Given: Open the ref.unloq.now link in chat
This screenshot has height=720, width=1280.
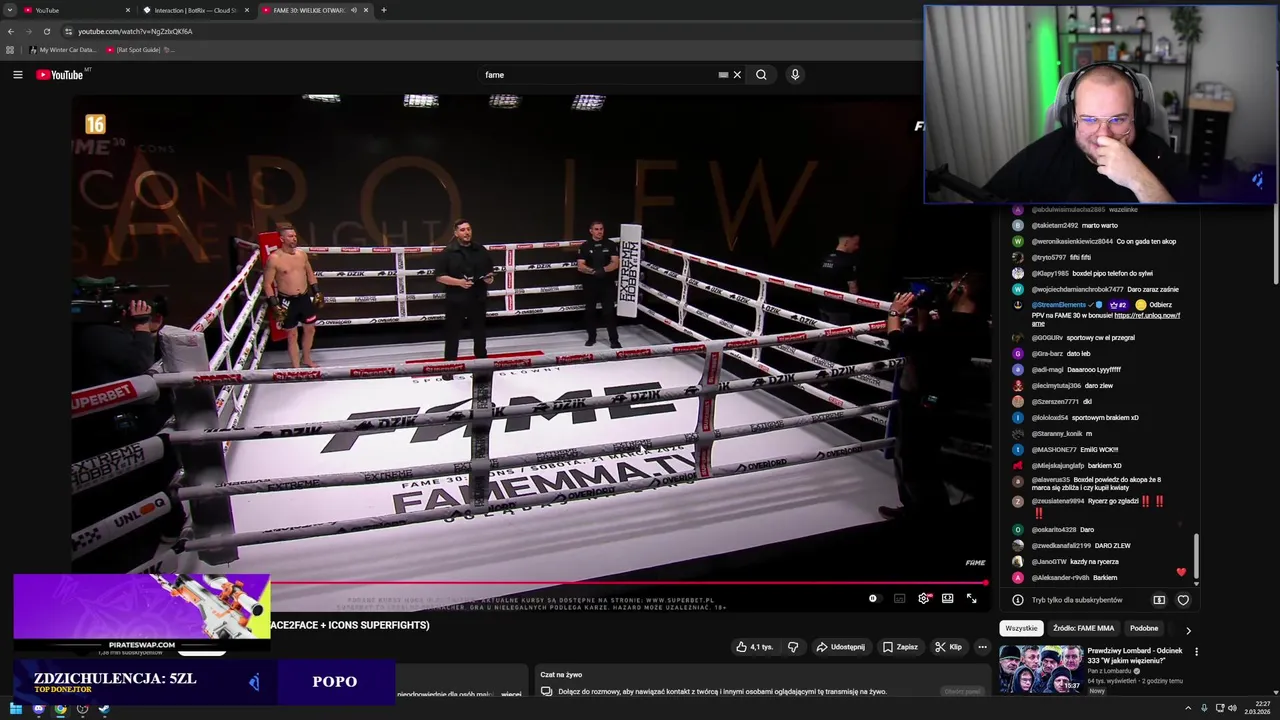Looking at the screenshot, I should tap(1146, 316).
